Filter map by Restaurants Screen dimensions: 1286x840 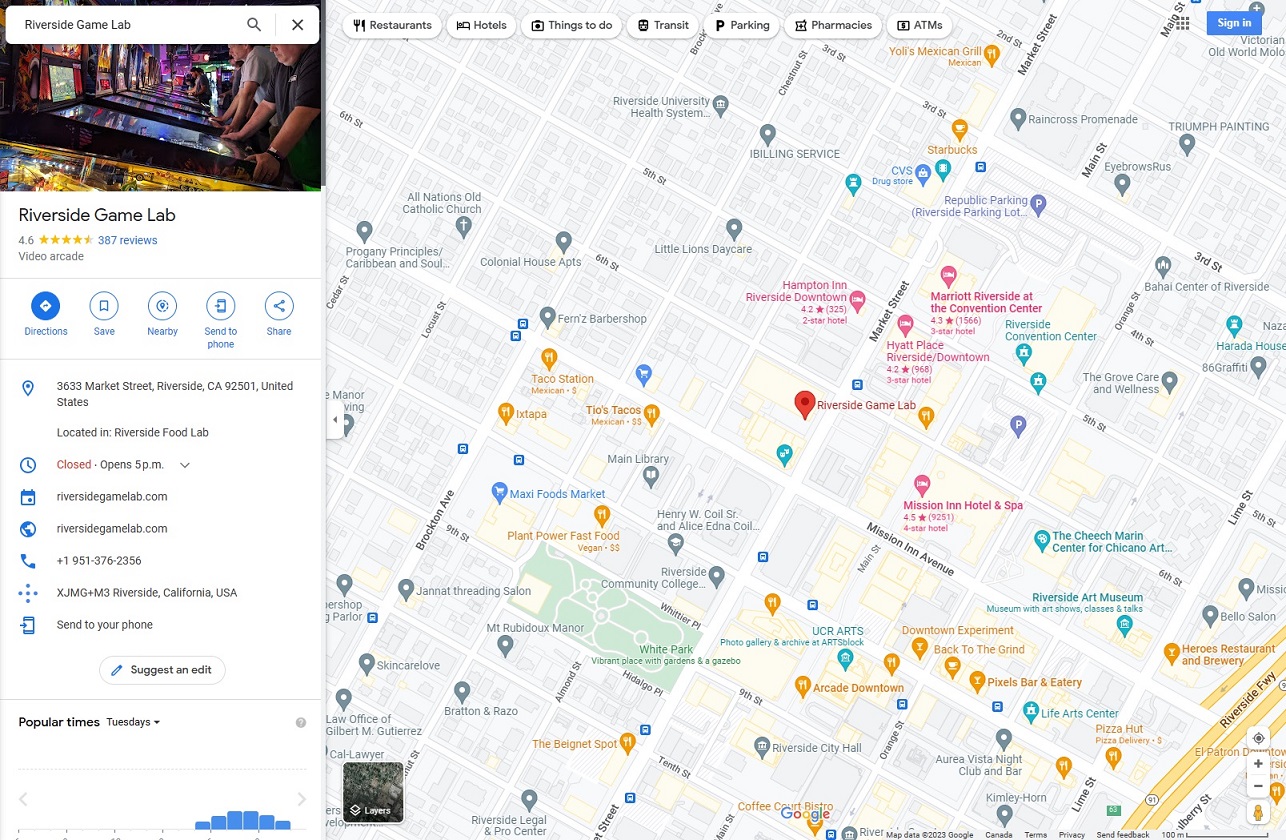(x=392, y=25)
